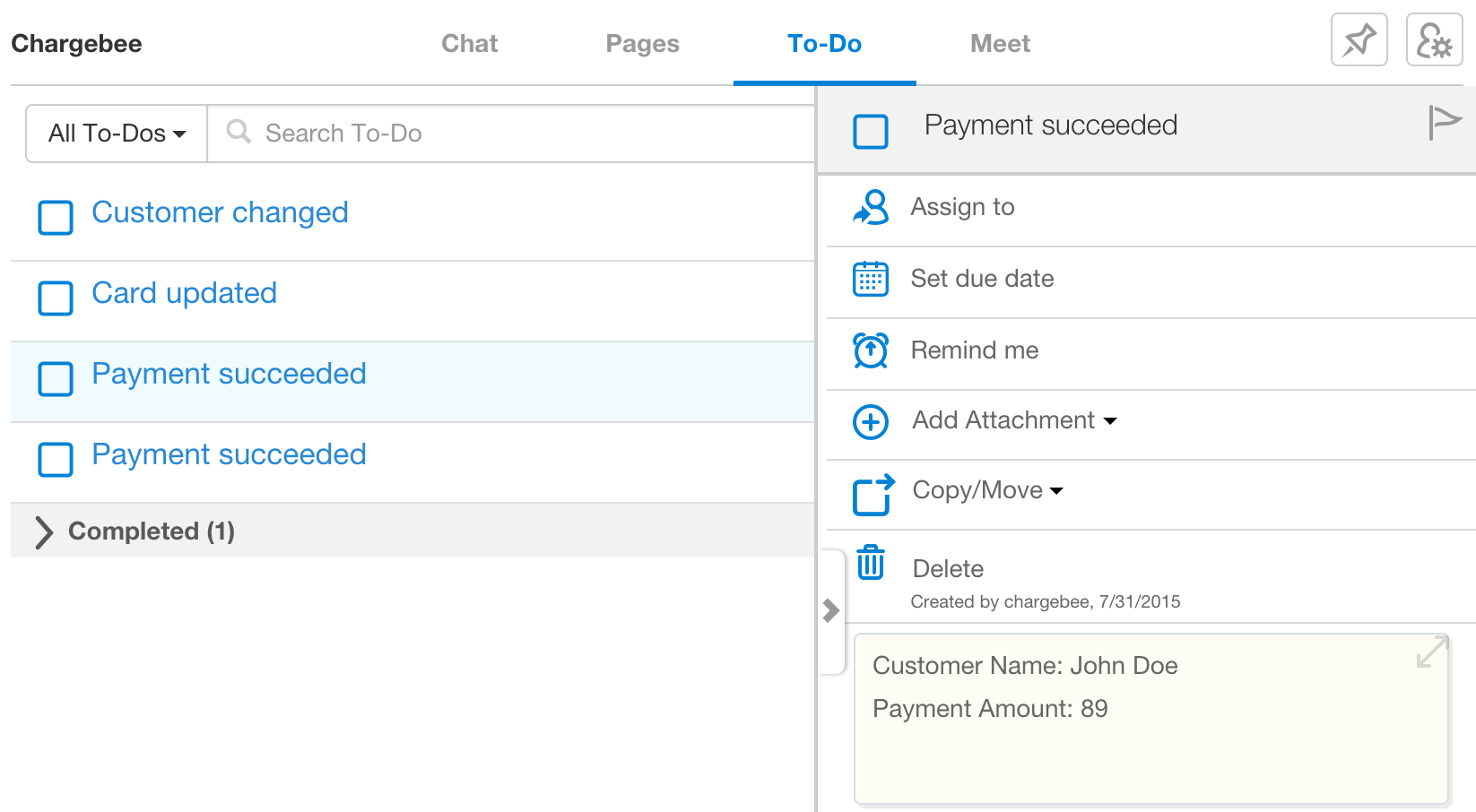Image resolution: width=1476 pixels, height=812 pixels.
Task: Open the user settings gear icon
Action: tap(1434, 40)
